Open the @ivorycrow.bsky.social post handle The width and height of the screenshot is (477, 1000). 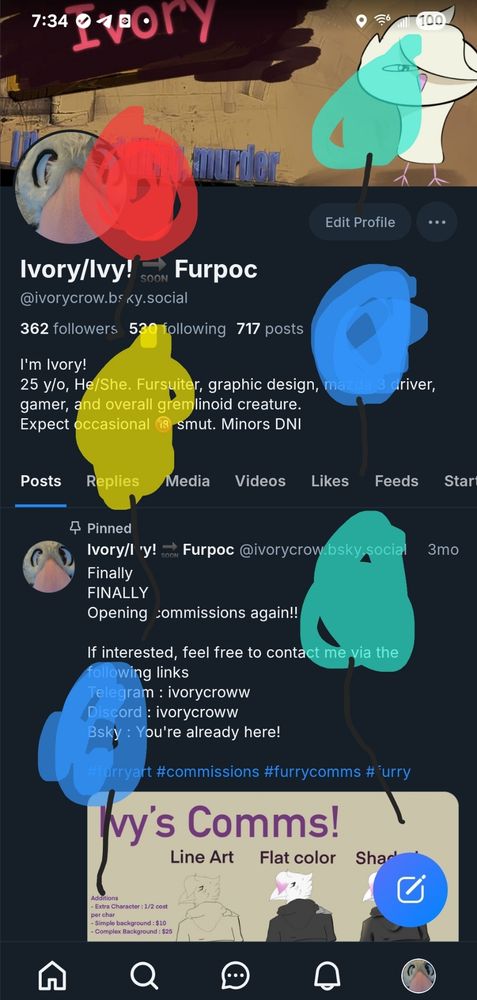(x=323, y=550)
